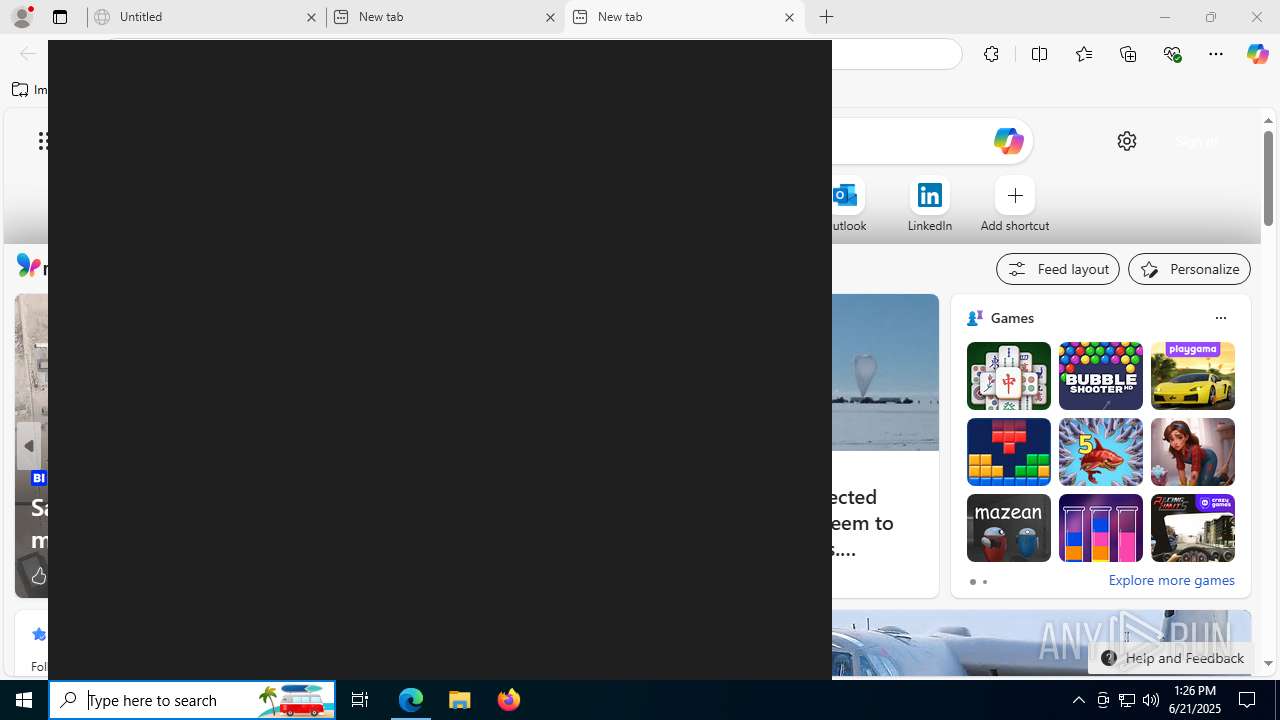Open the Bubble Shooter HD game
1280x720 pixels.
pos(1100,376)
